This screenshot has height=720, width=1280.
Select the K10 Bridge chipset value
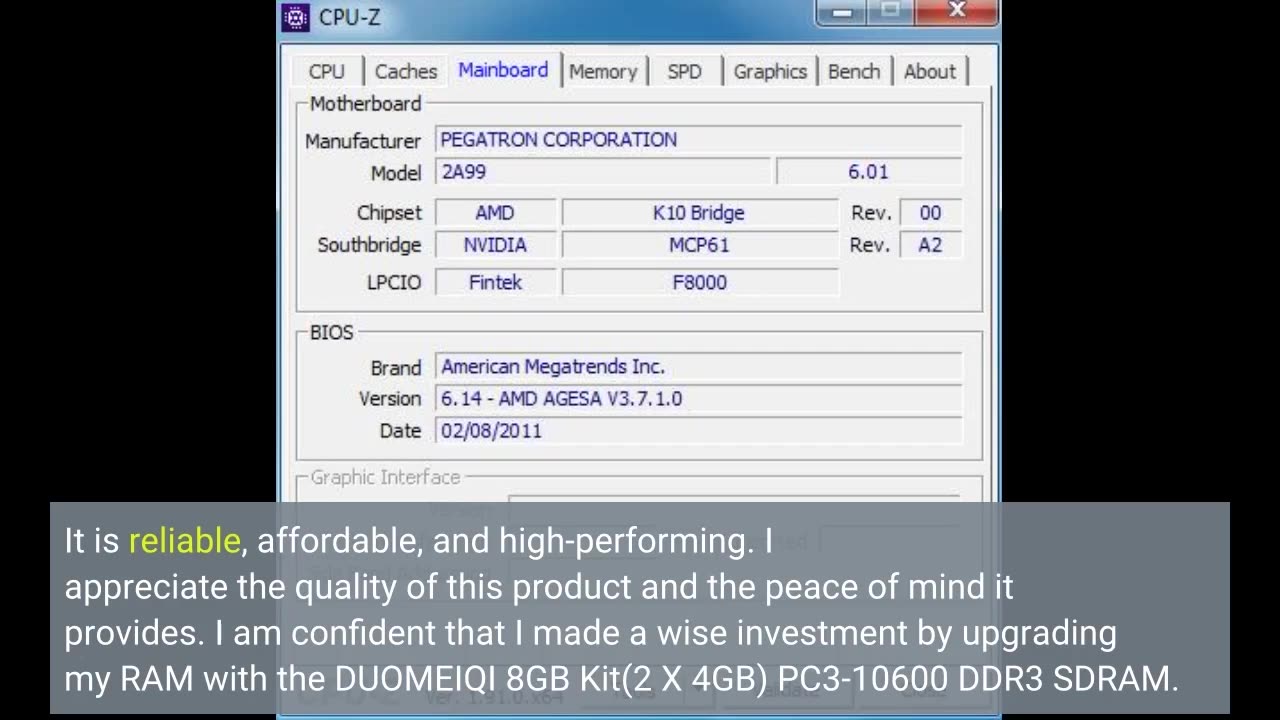tap(699, 213)
